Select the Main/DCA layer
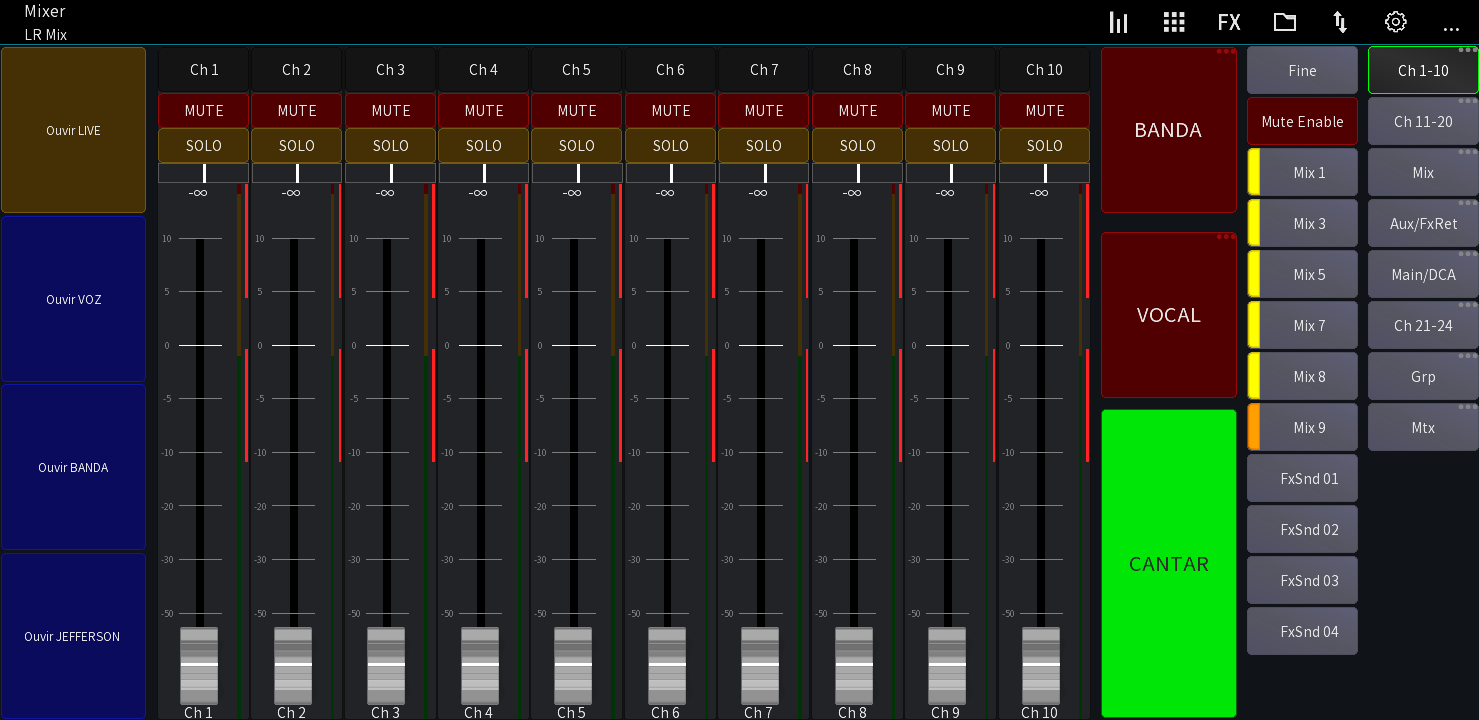Viewport: 1479px width, 720px height. 1422,274
